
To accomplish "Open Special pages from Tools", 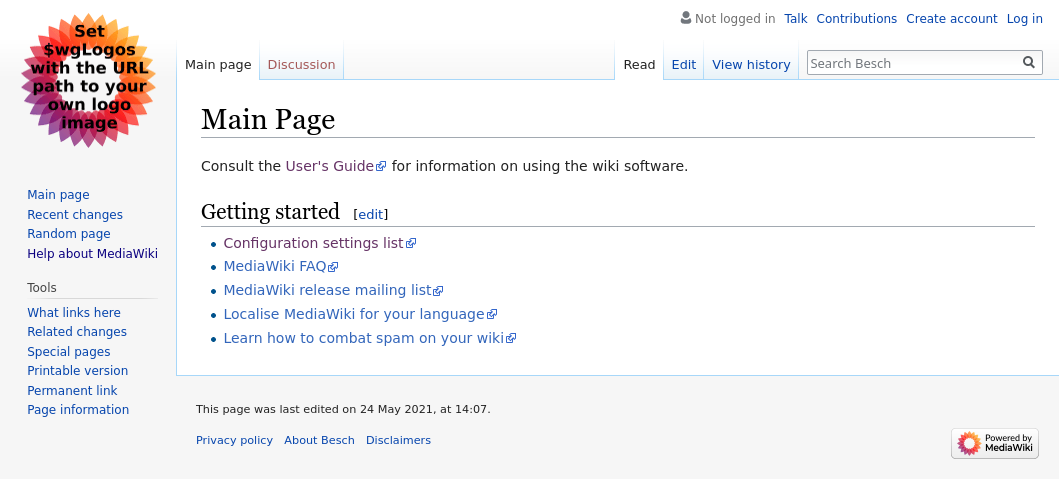I will (x=69, y=352).
